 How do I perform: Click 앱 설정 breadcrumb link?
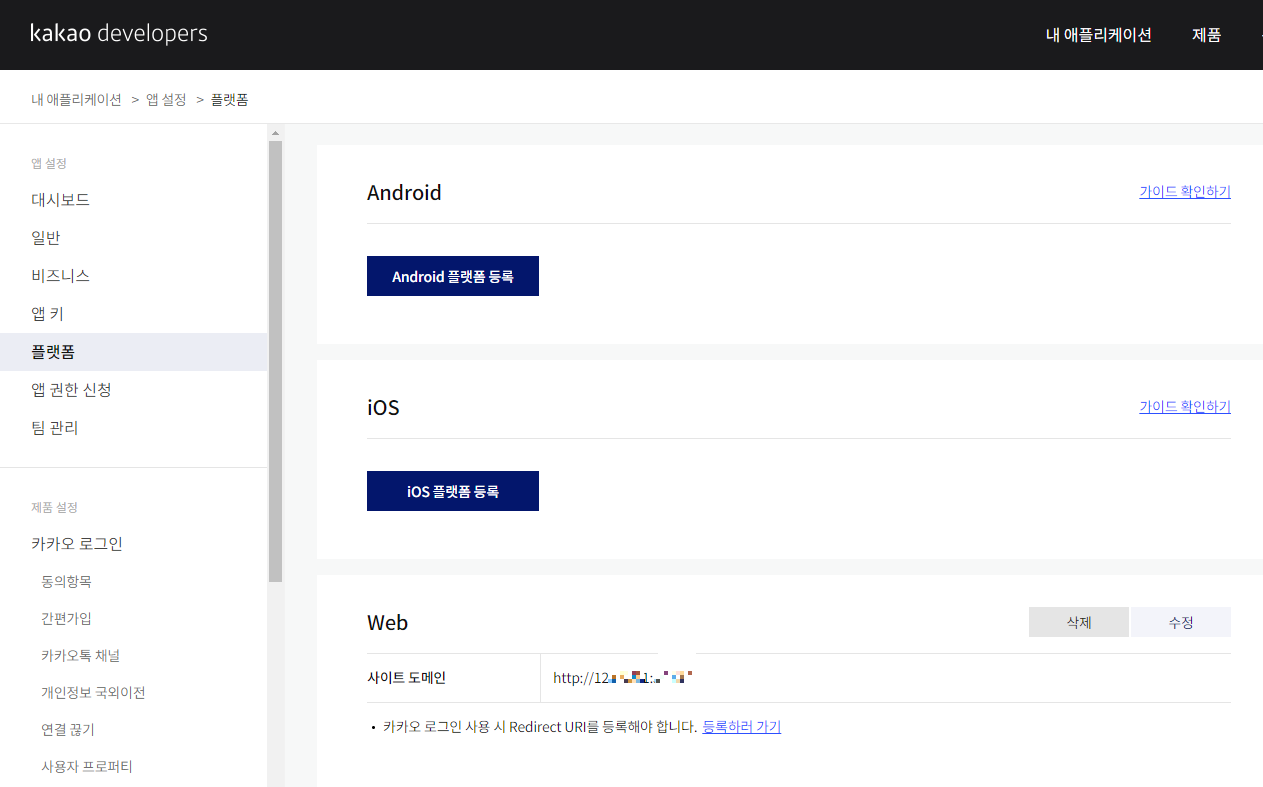(166, 100)
